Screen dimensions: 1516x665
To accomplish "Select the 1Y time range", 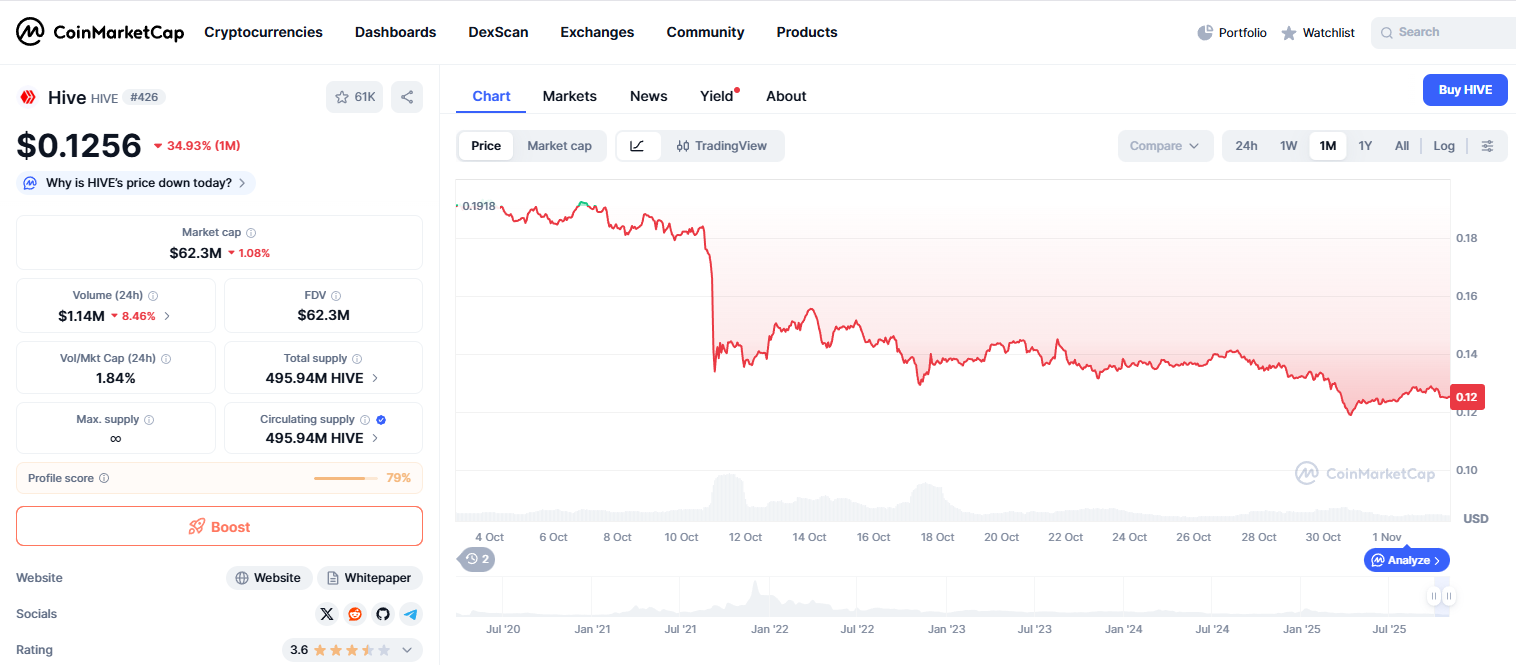I will (1365, 146).
